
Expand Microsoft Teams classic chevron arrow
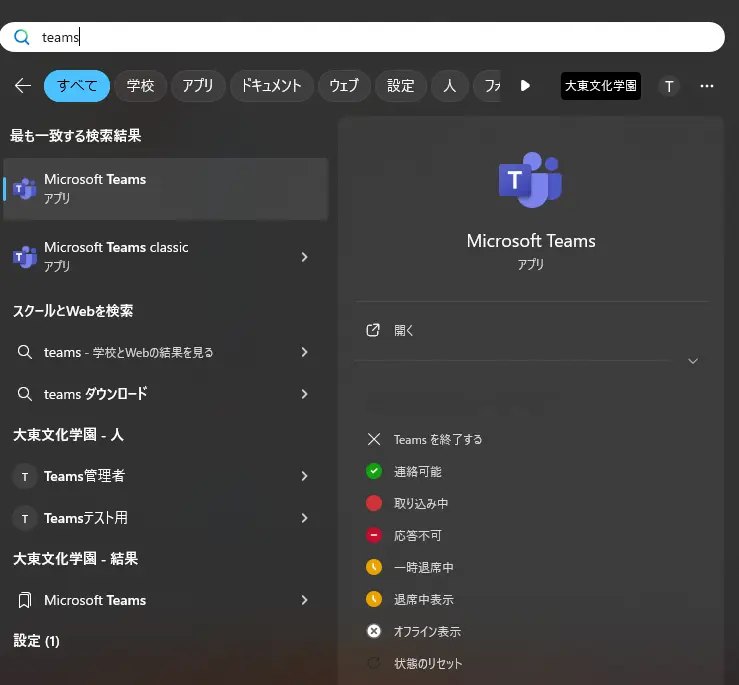click(x=304, y=257)
